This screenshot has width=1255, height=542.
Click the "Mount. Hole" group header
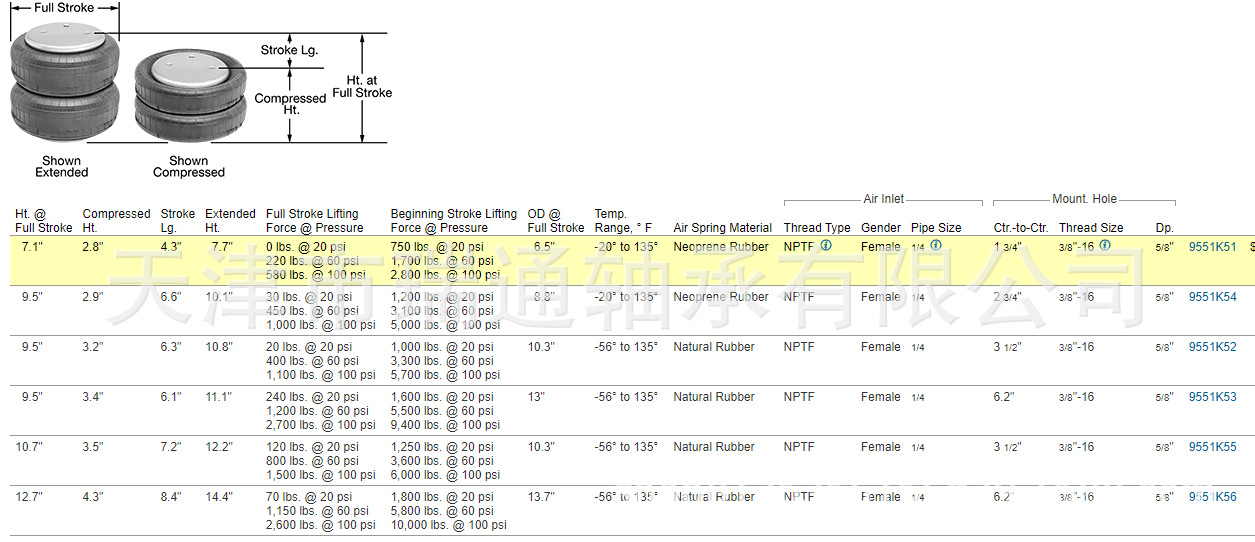point(1084,199)
